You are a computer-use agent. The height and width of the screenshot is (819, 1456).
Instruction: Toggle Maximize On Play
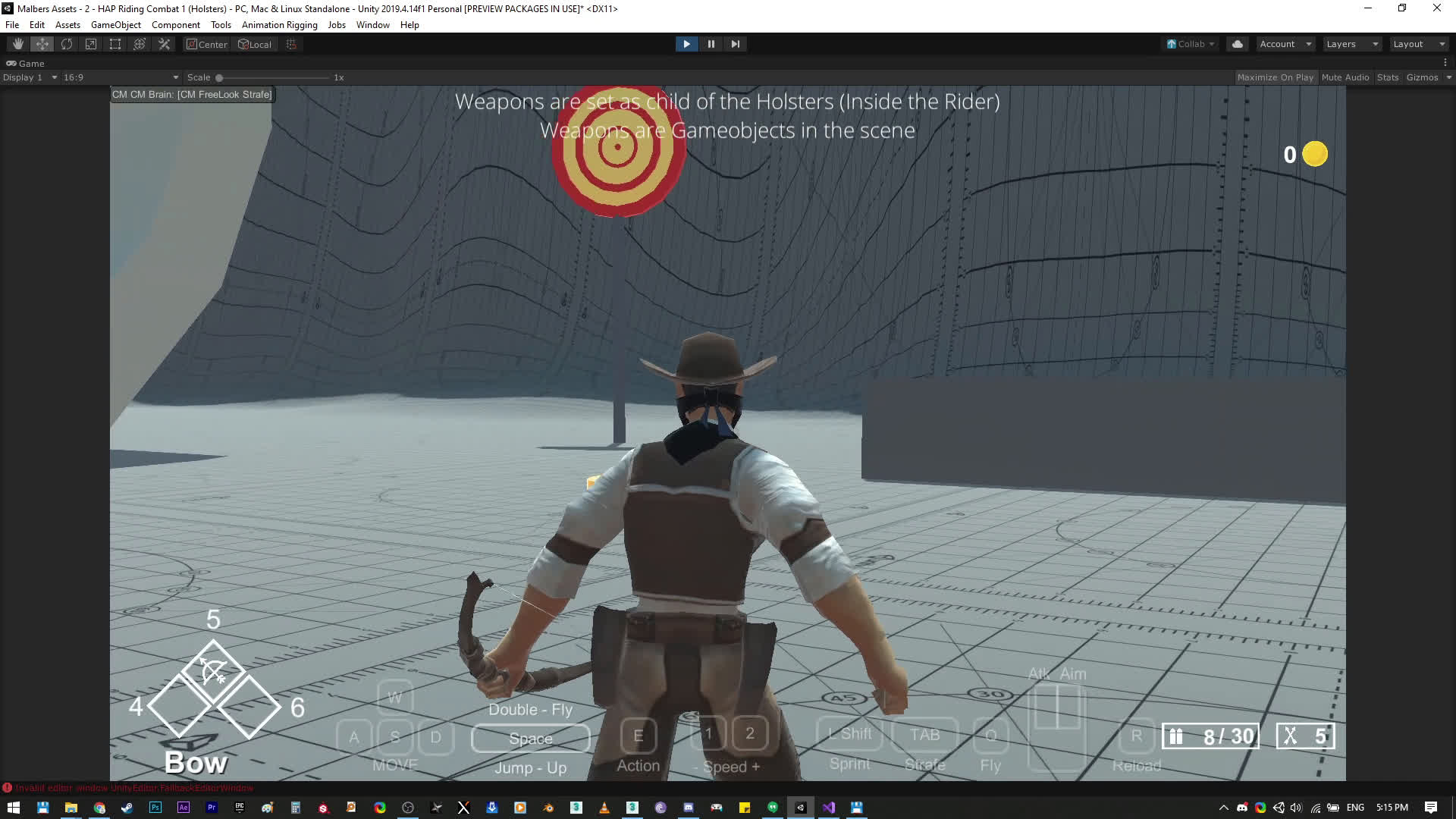coord(1275,77)
